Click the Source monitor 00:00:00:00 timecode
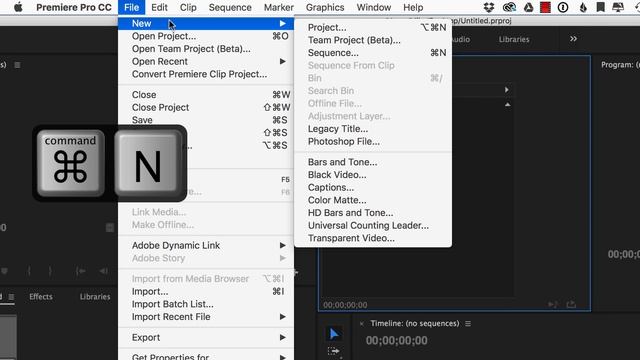This screenshot has height=360, width=640. click(x=345, y=305)
